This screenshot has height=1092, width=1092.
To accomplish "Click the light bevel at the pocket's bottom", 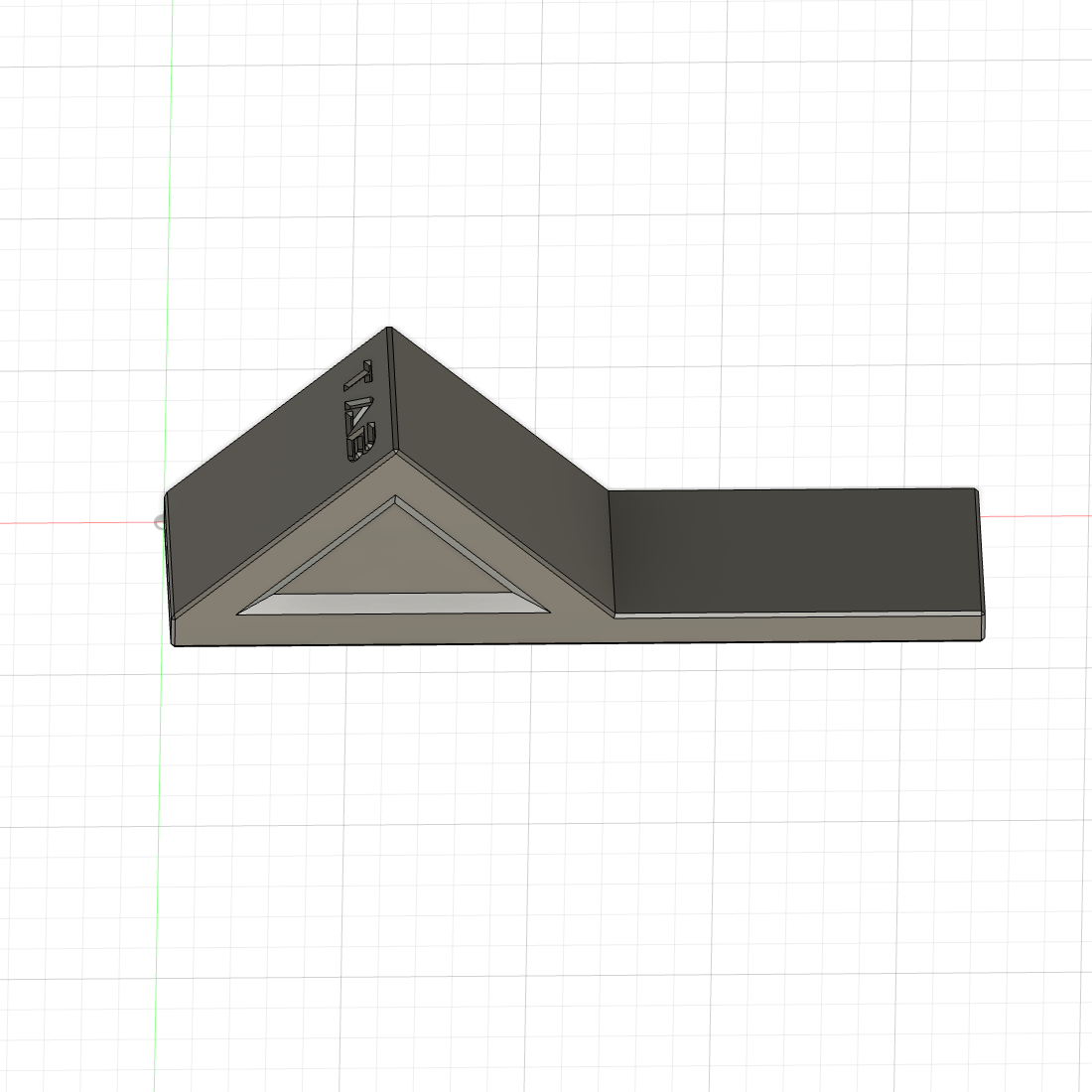I will (393, 604).
